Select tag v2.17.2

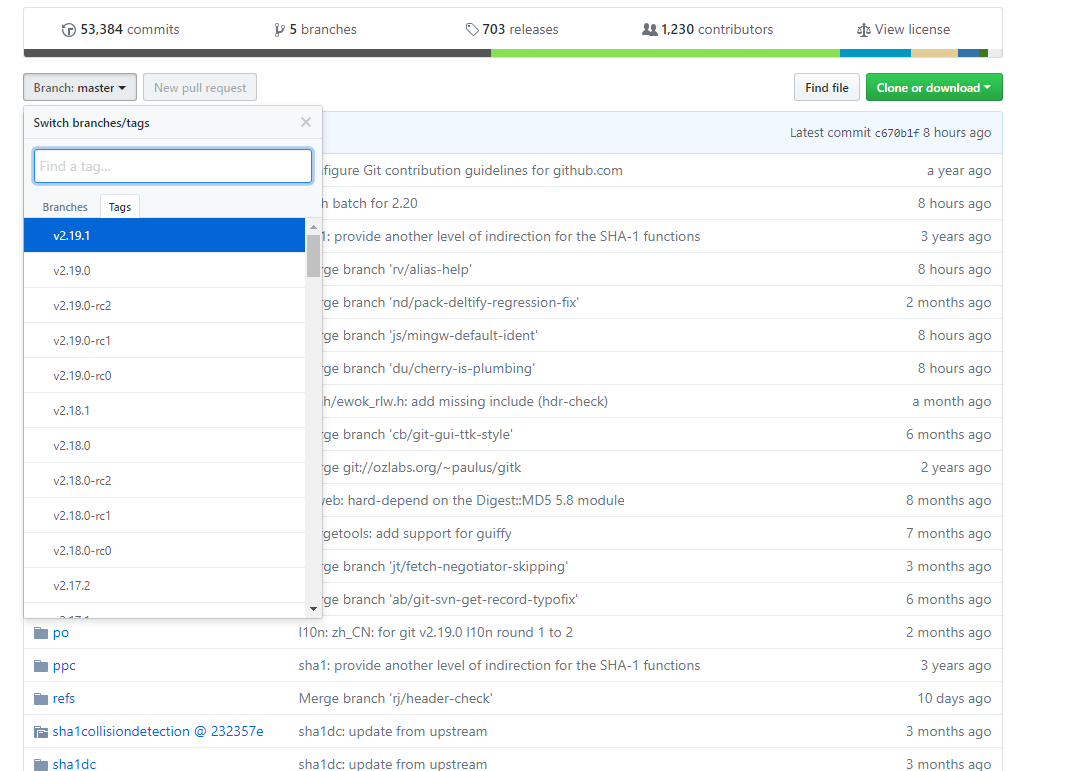coord(164,586)
